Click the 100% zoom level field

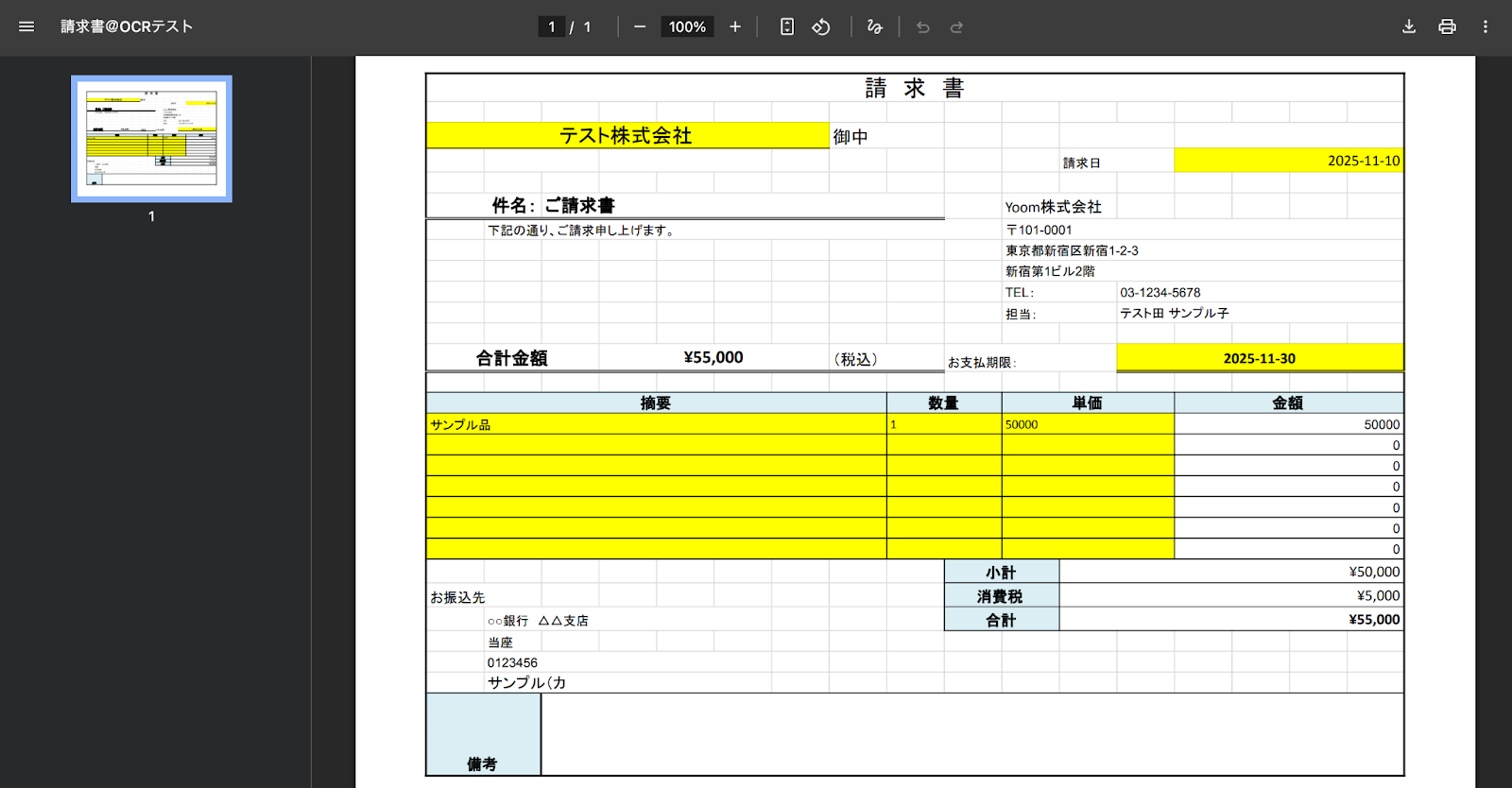pos(687,26)
